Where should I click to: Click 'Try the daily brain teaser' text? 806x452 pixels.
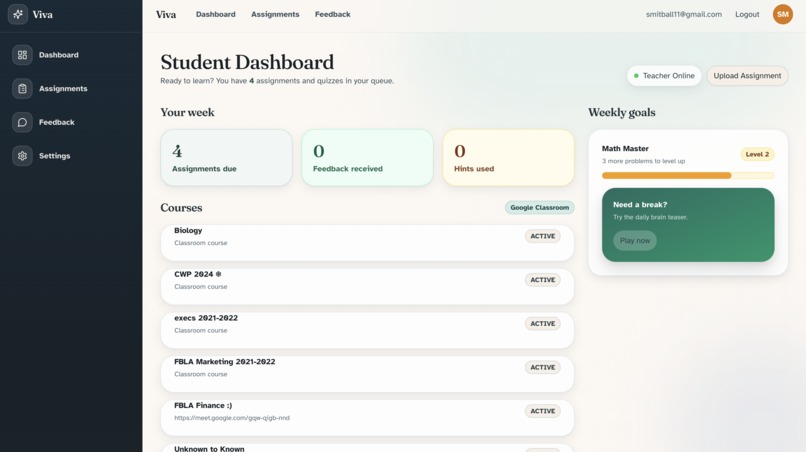[x=650, y=217]
